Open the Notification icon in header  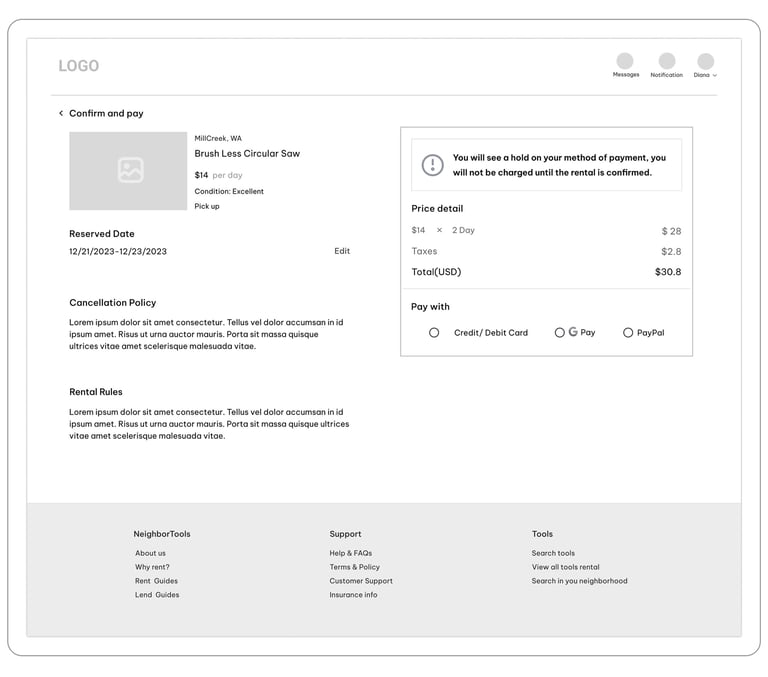[667, 61]
